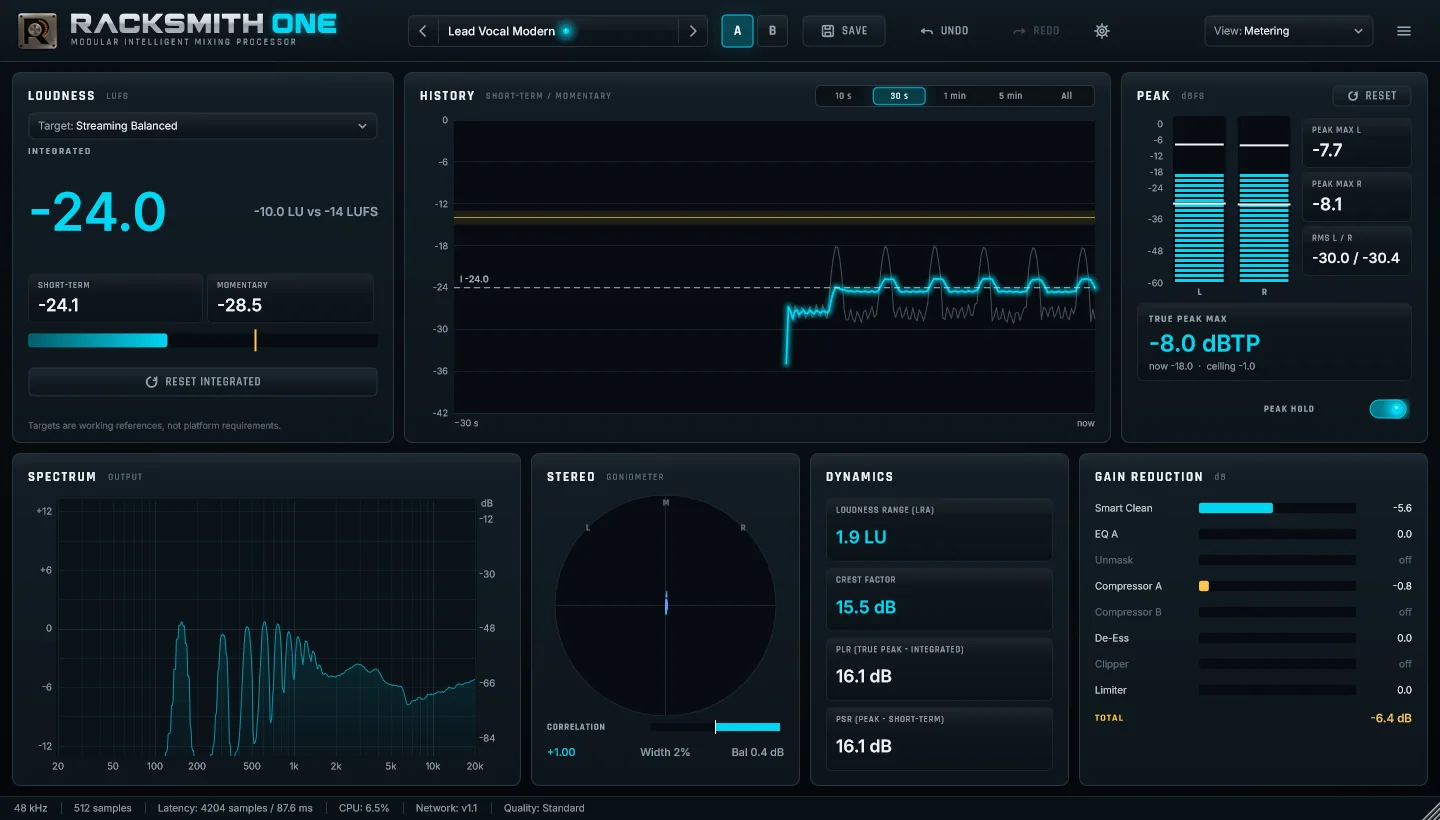Select the 10 s history range
1440x820 pixels.
click(x=843, y=96)
